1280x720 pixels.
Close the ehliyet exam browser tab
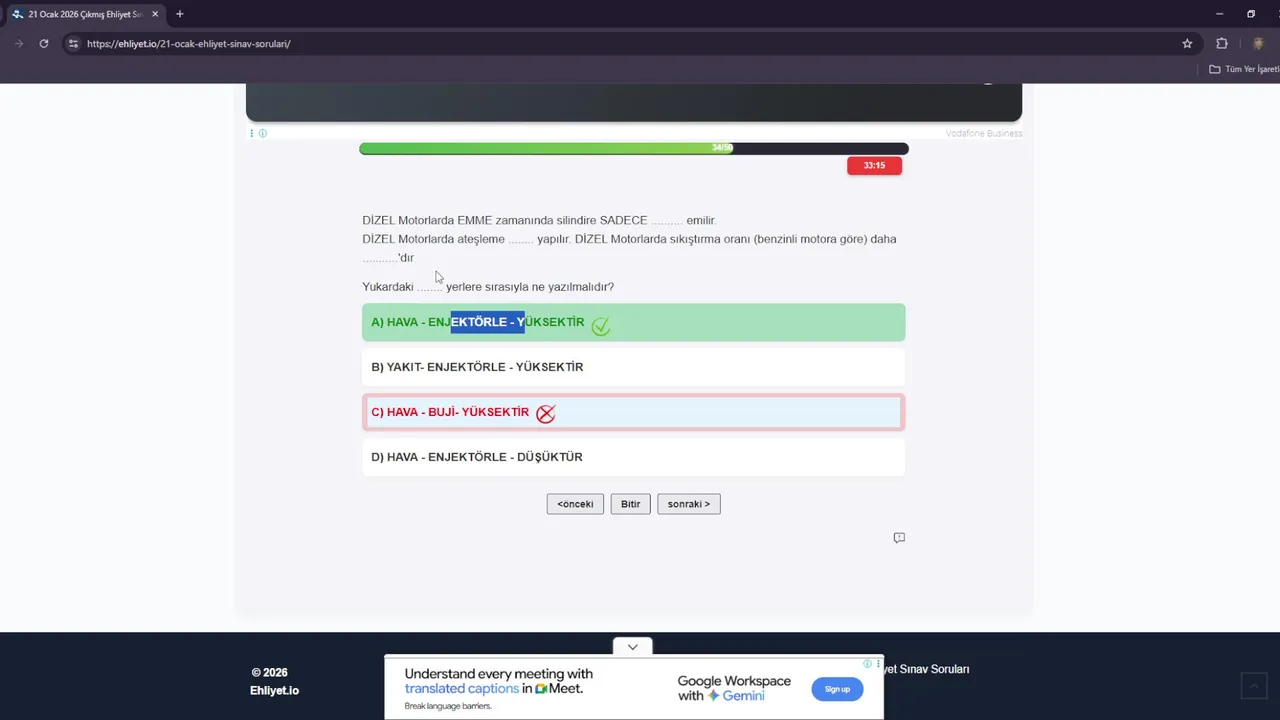click(155, 14)
